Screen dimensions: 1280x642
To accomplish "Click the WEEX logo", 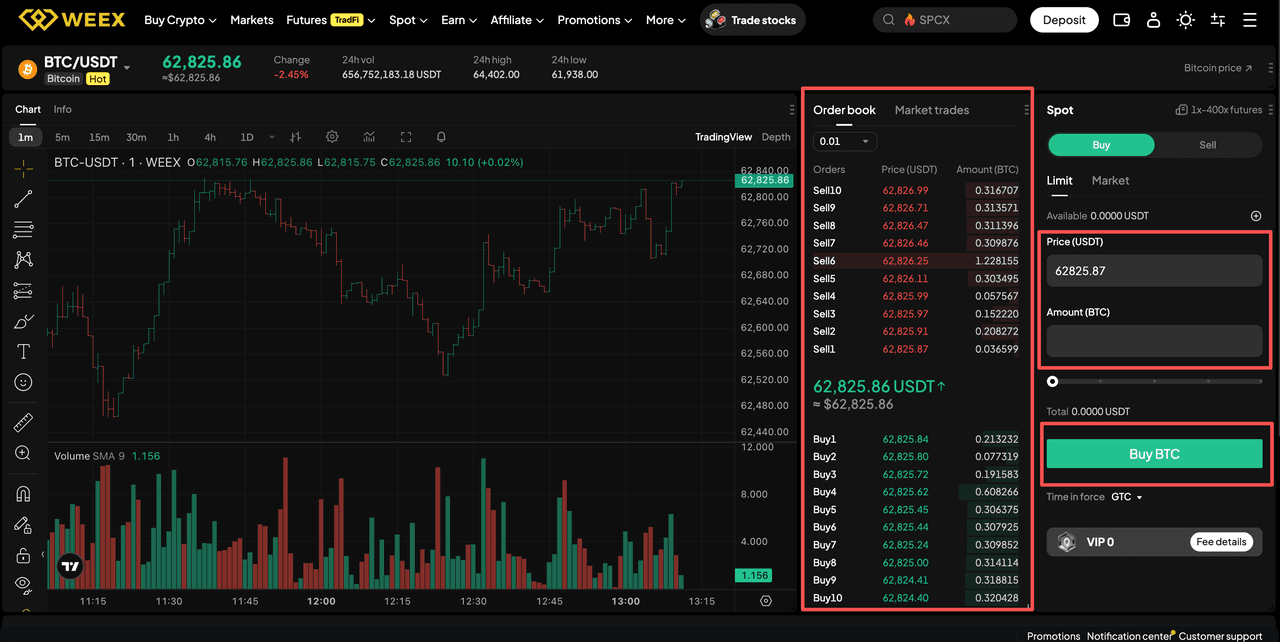I will (x=72, y=20).
